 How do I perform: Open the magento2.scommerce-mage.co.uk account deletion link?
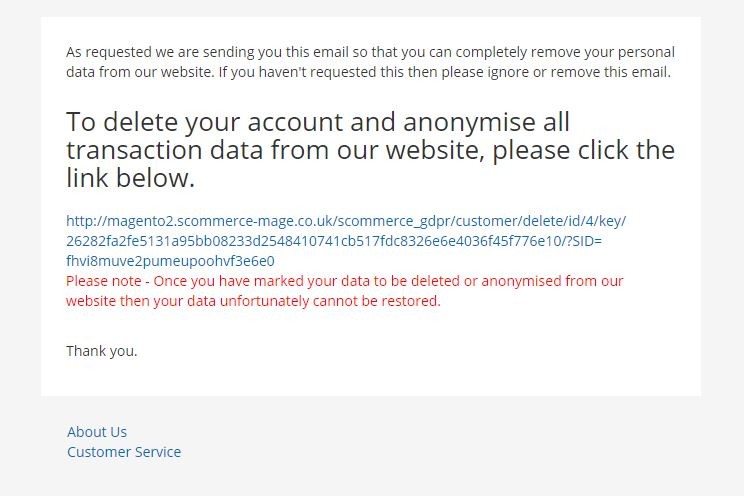pyautogui.click(x=346, y=241)
